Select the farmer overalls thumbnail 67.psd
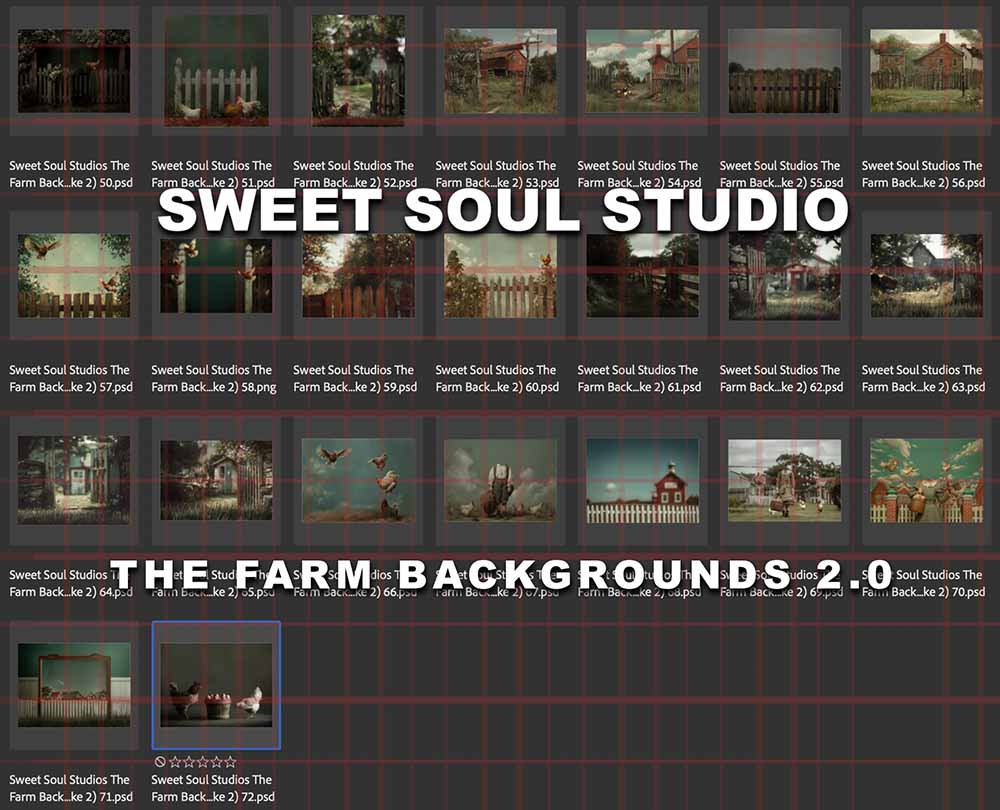1000x810 pixels. 501,480
